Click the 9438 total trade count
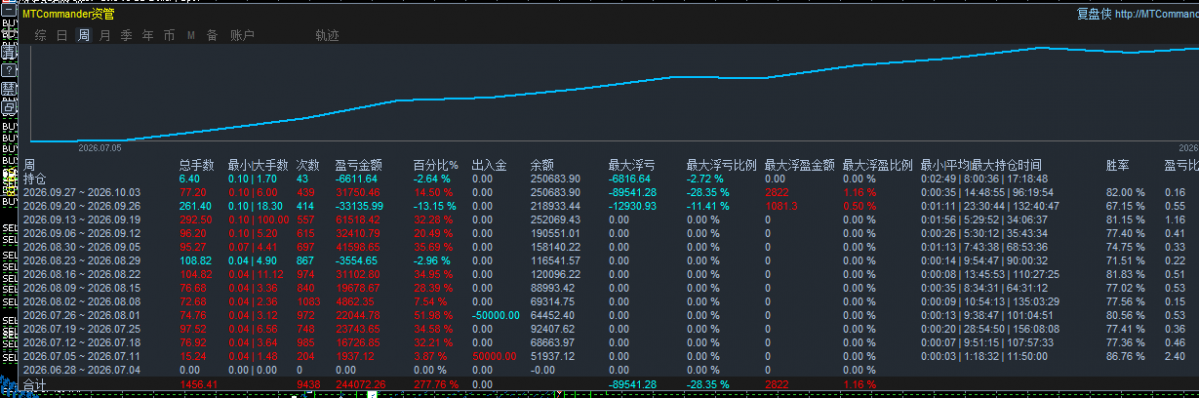Image resolution: width=1199 pixels, height=398 pixels. pos(308,384)
